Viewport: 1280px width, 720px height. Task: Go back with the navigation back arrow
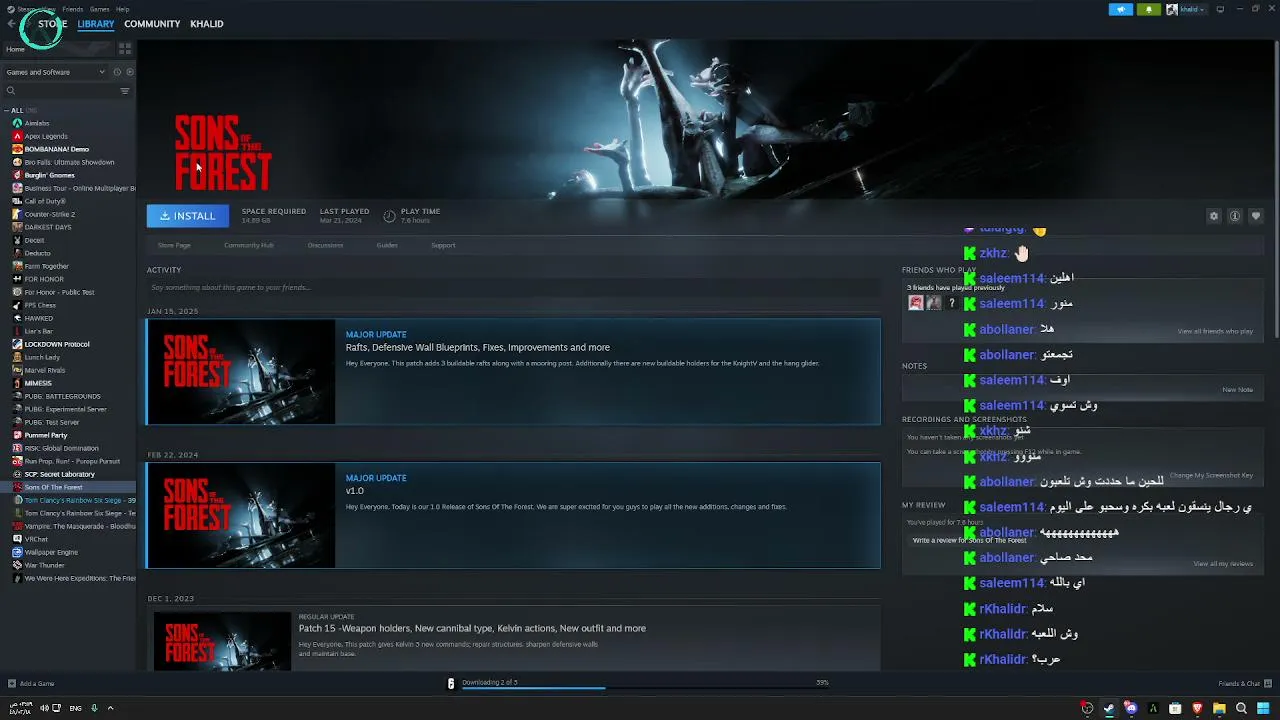pos(11,24)
